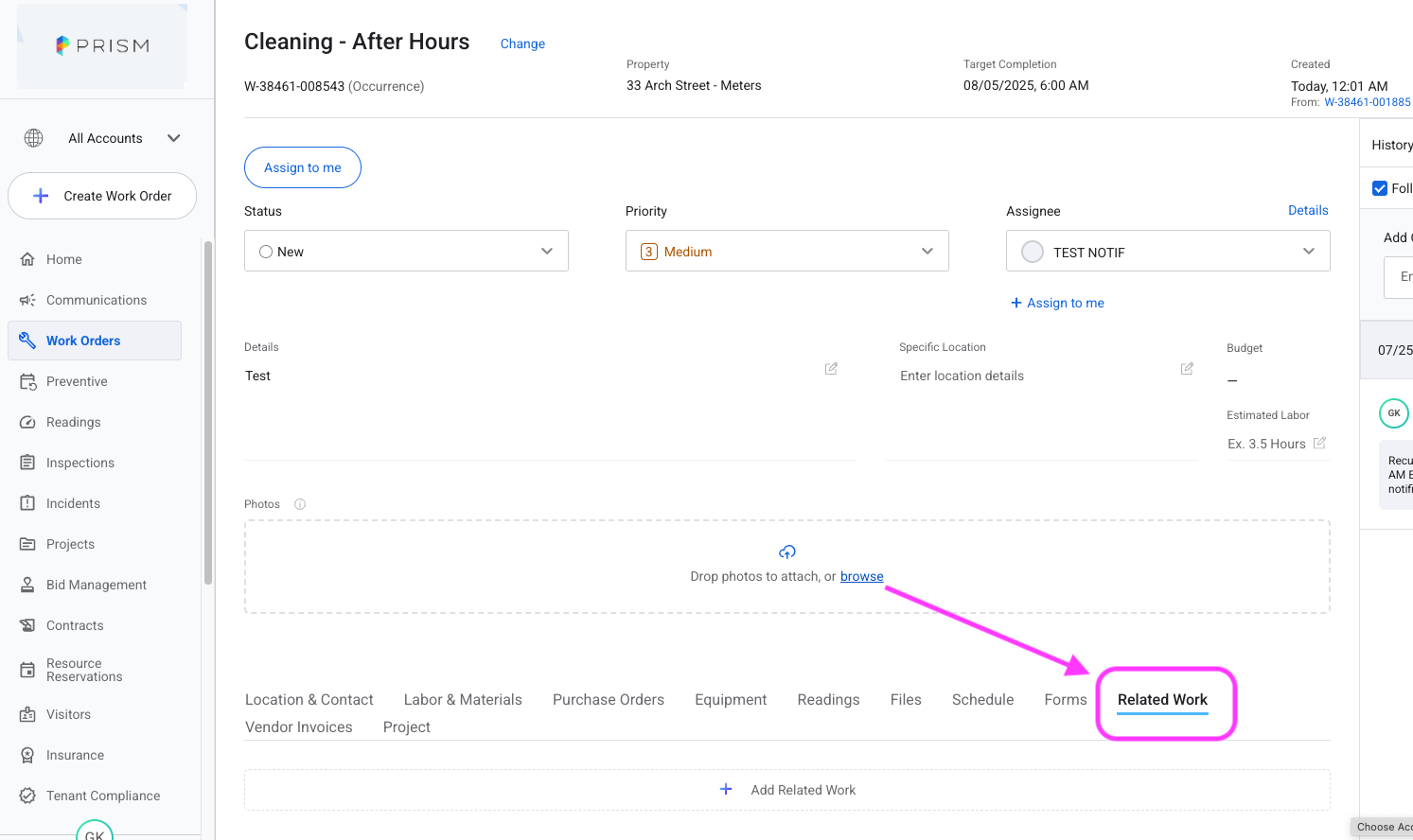
Task: Expand the Assignee dropdown TEST NOTIF
Action: point(1167,252)
